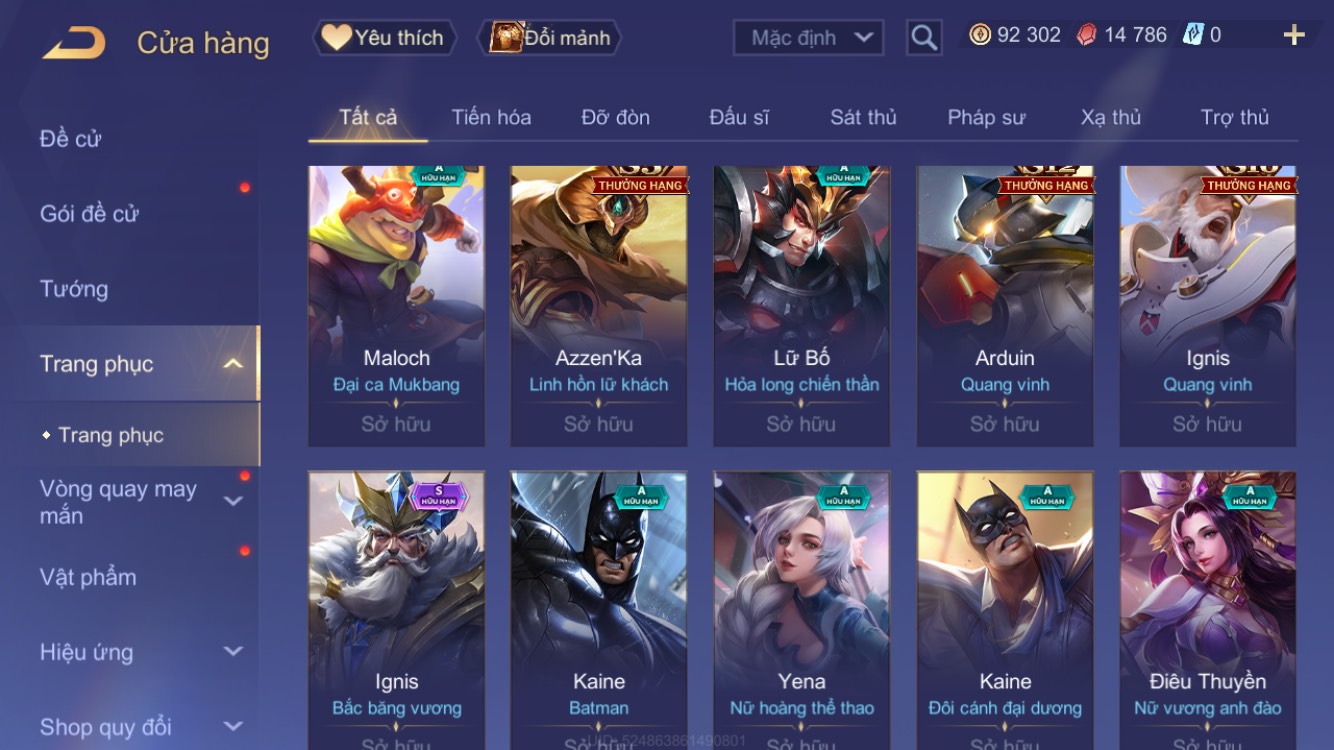This screenshot has height=750, width=1334.
Task: Collapse the Trang phục sidebar section
Action: pos(232,364)
